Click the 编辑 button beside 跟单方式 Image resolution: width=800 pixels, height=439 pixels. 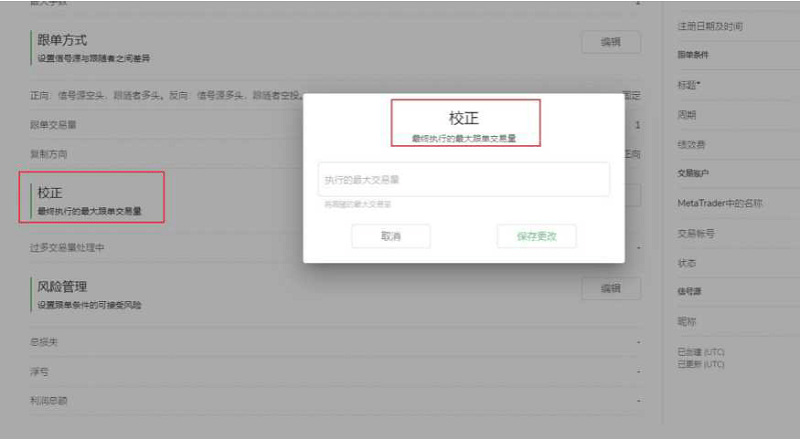click(x=611, y=42)
